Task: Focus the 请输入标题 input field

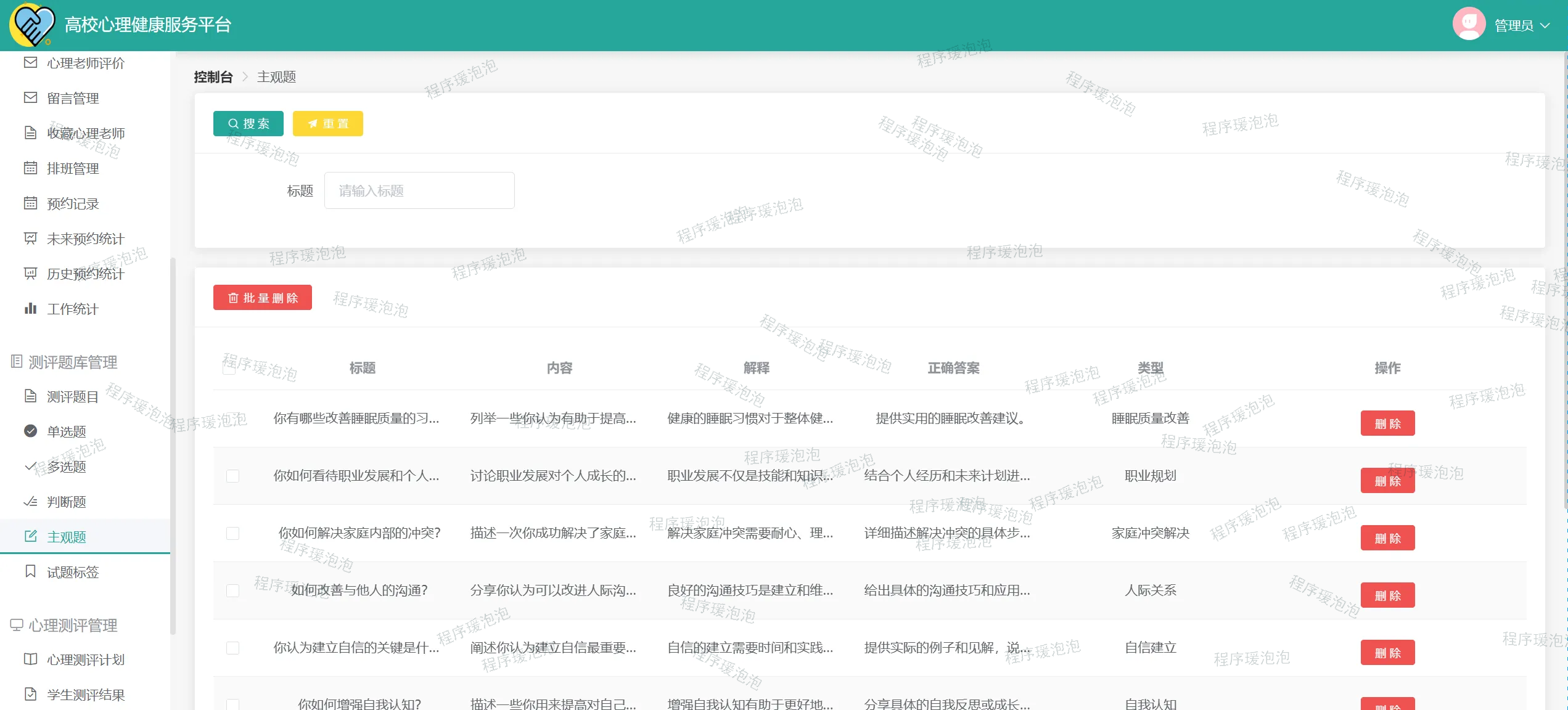Action: click(419, 191)
